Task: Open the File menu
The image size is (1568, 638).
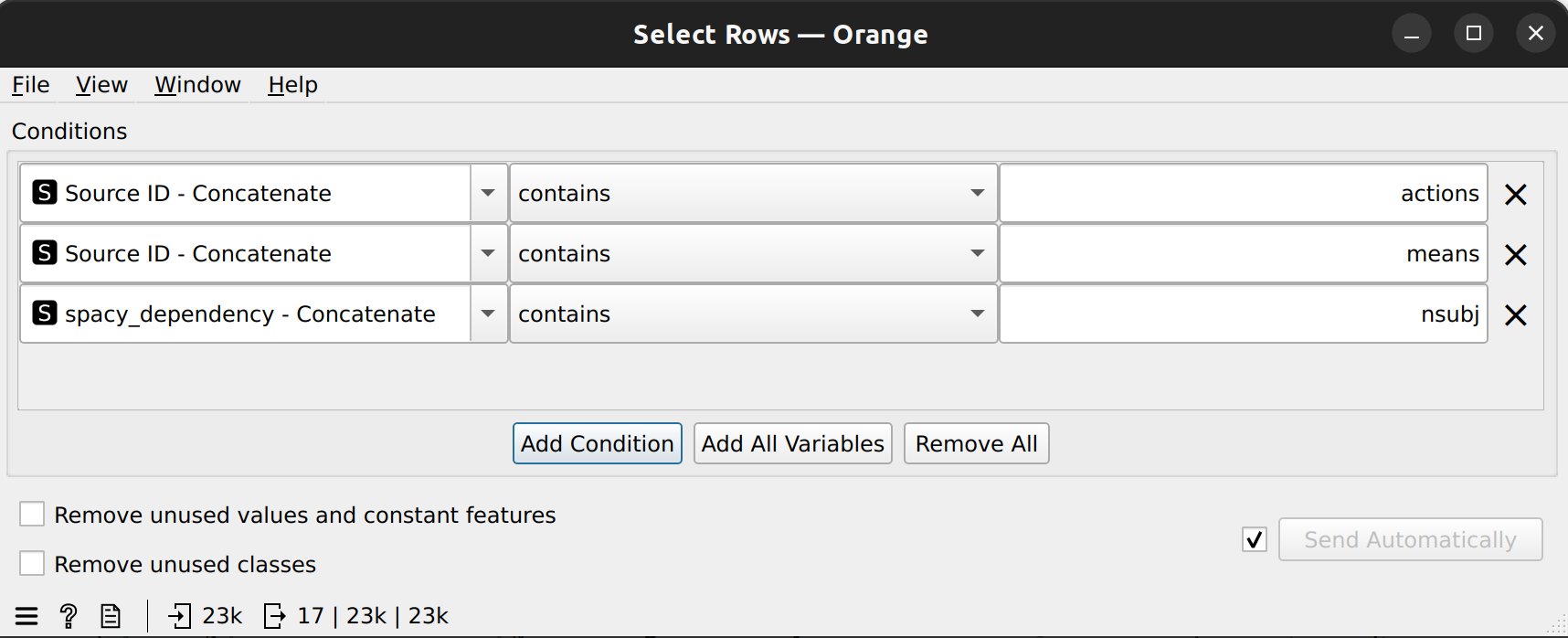Action: [x=31, y=85]
